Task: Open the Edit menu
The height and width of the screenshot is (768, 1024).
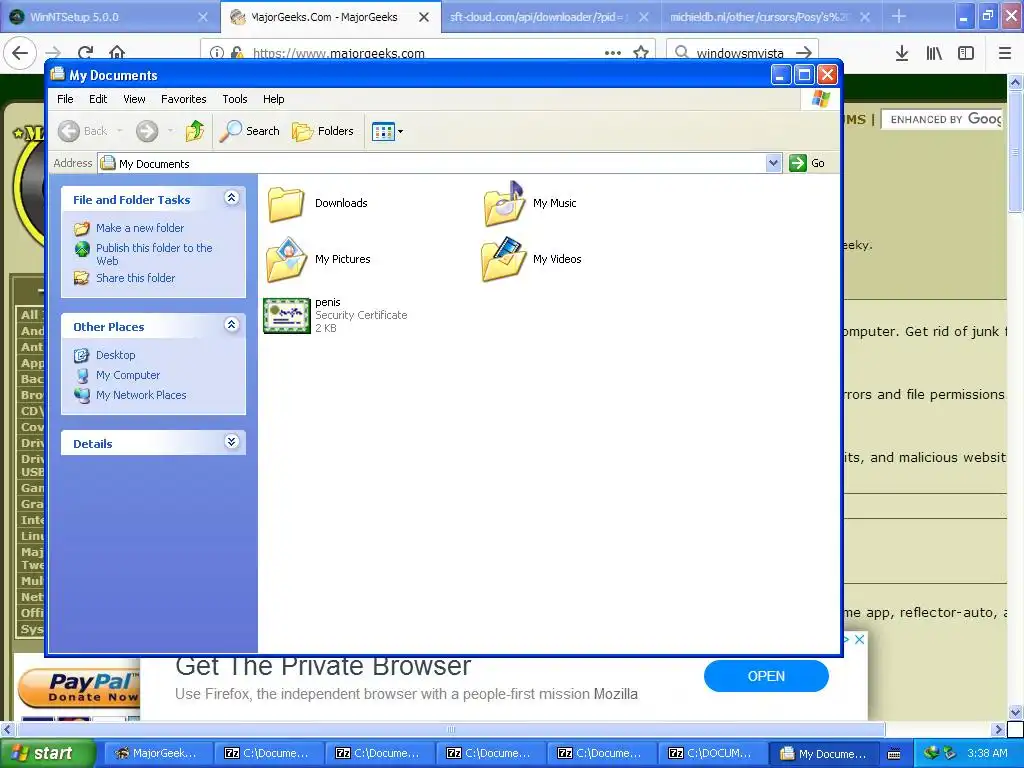Action: pos(98,99)
